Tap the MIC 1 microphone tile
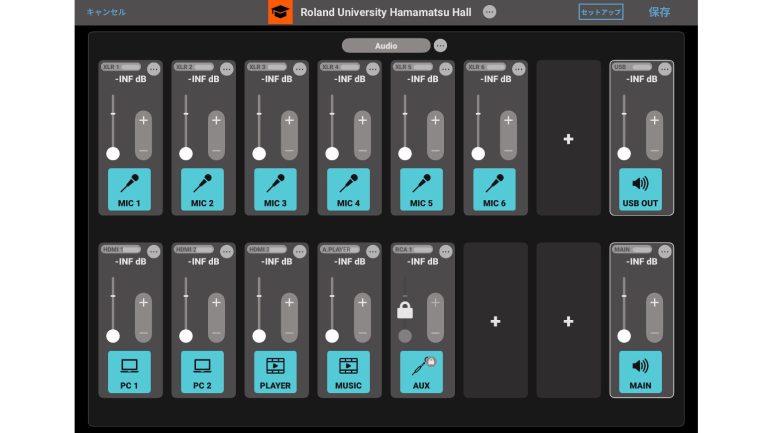Screen dimensions: 770x433 click(x=129, y=189)
